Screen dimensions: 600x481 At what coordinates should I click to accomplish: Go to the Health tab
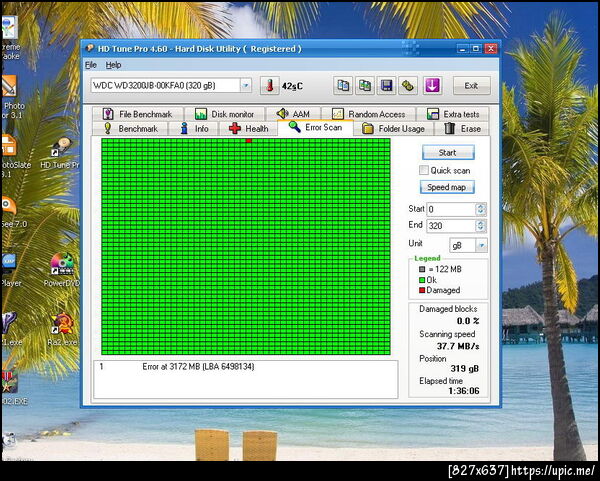point(248,129)
